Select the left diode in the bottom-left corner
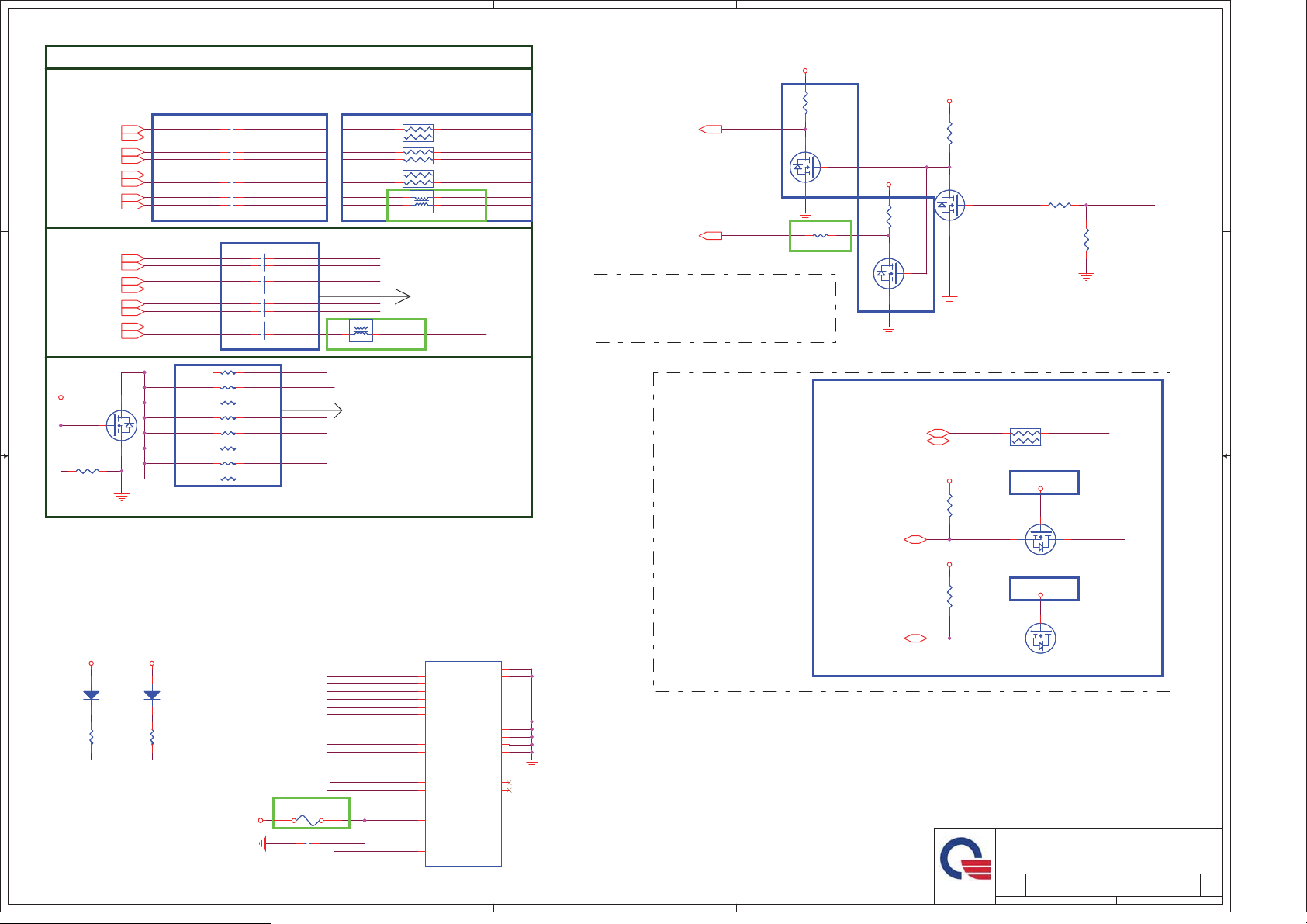Viewport: 1307px width, 924px height. coord(92,695)
